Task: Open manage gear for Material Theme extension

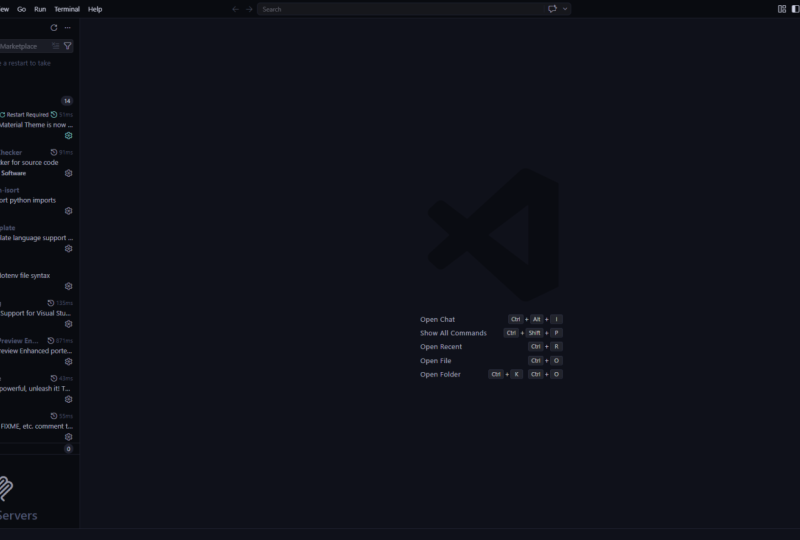Action: [x=68, y=135]
